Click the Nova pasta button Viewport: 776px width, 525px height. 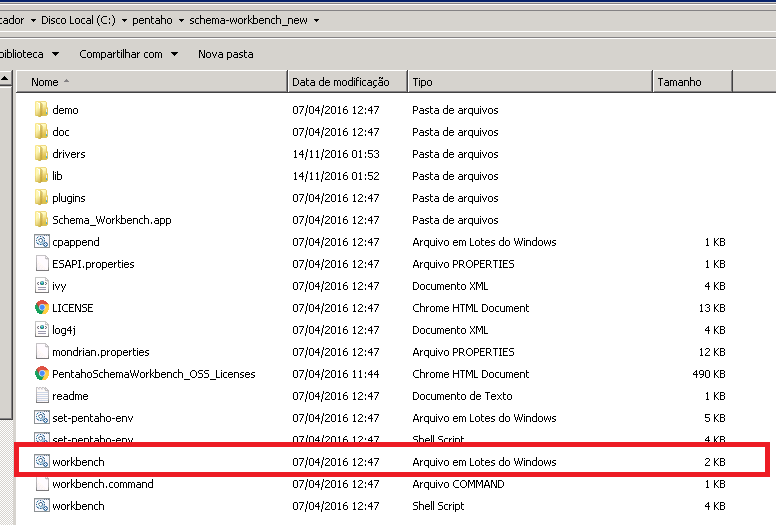click(226, 54)
